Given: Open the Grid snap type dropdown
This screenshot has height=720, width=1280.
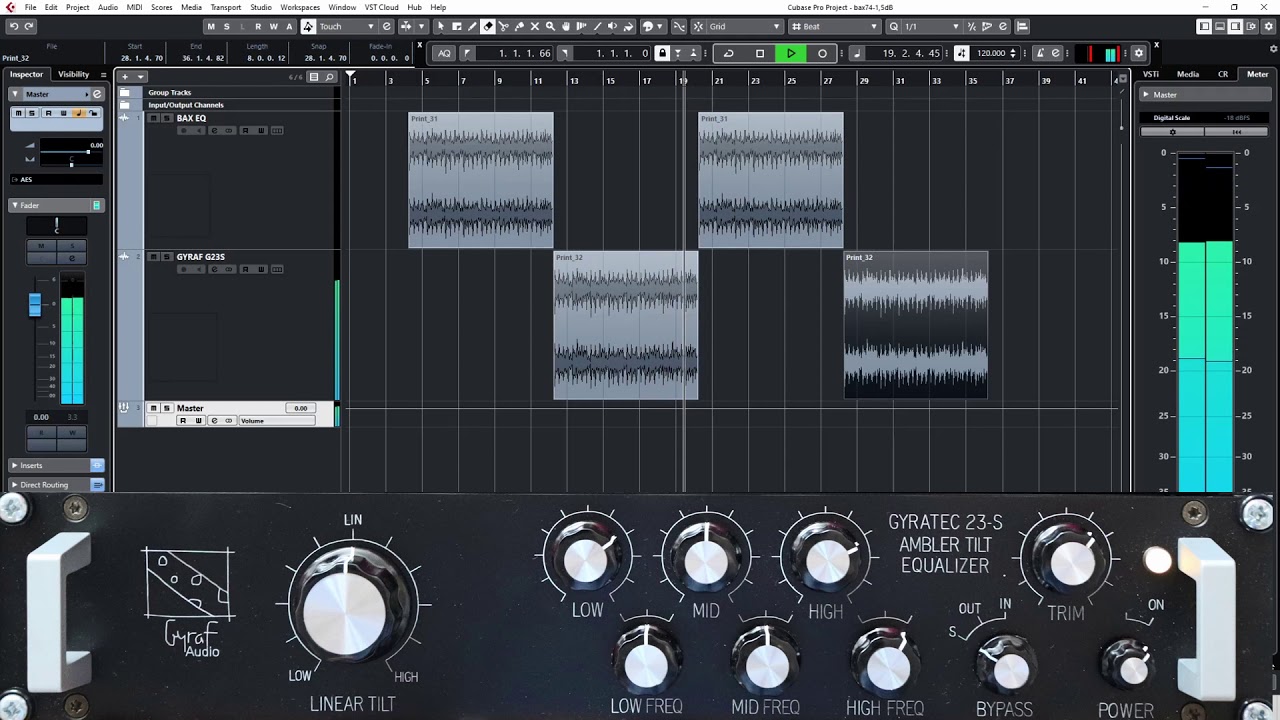Looking at the screenshot, I should pos(744,26).
